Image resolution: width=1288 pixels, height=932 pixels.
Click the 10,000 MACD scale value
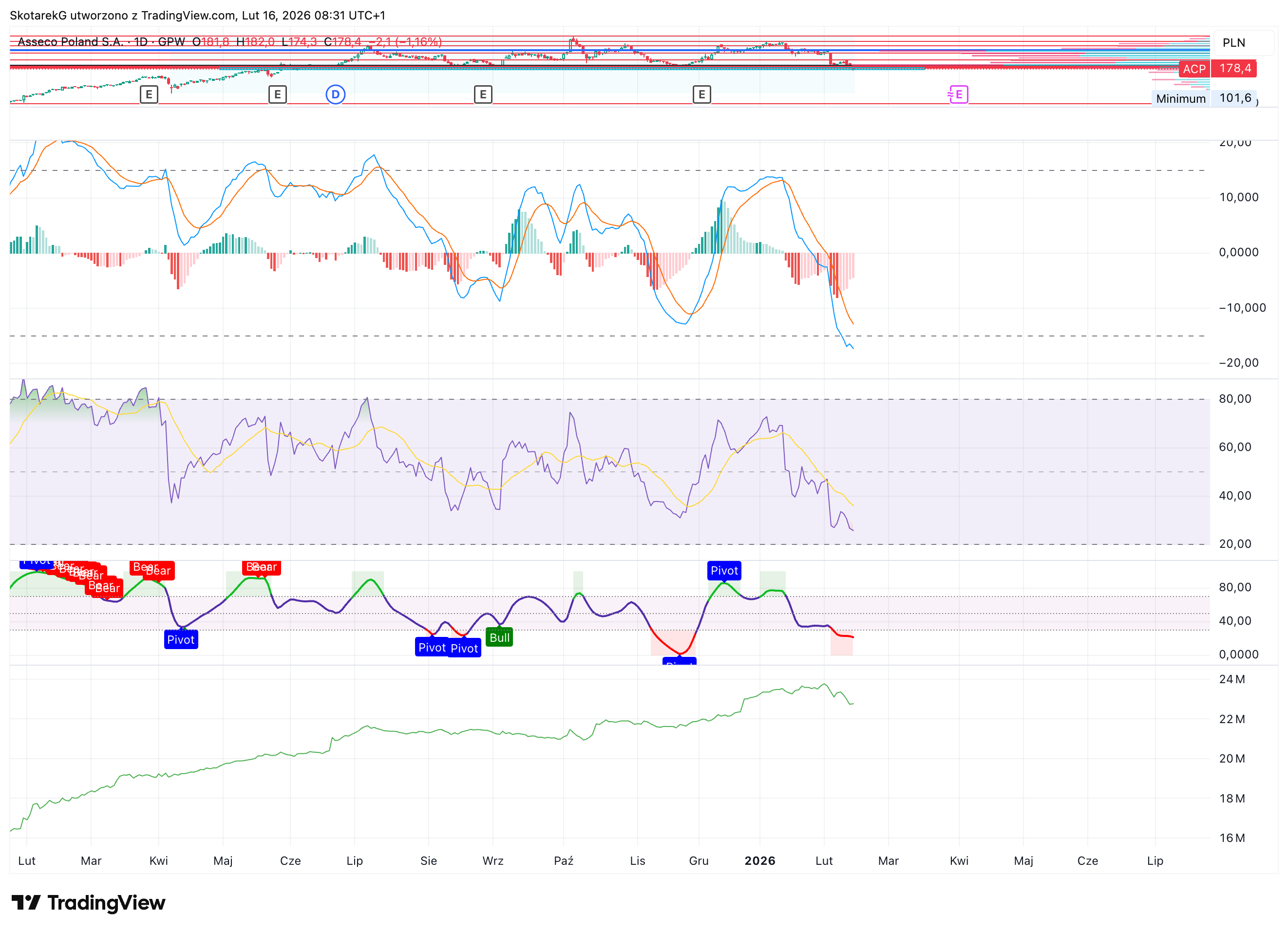point(1239,197)
